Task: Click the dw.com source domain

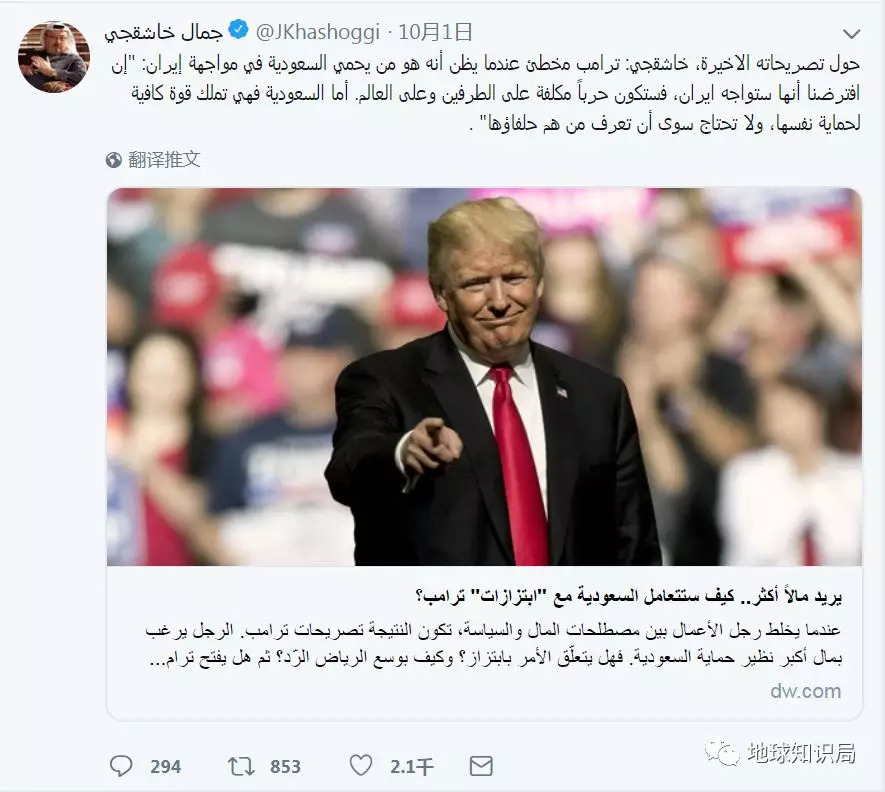Action: [x=805, y=691]
